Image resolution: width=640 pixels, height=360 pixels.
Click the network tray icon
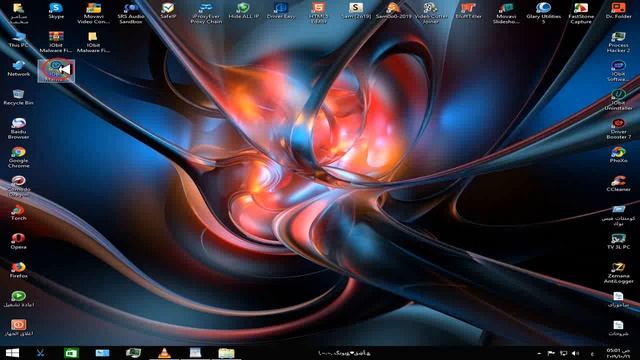[x=563, y=353]
